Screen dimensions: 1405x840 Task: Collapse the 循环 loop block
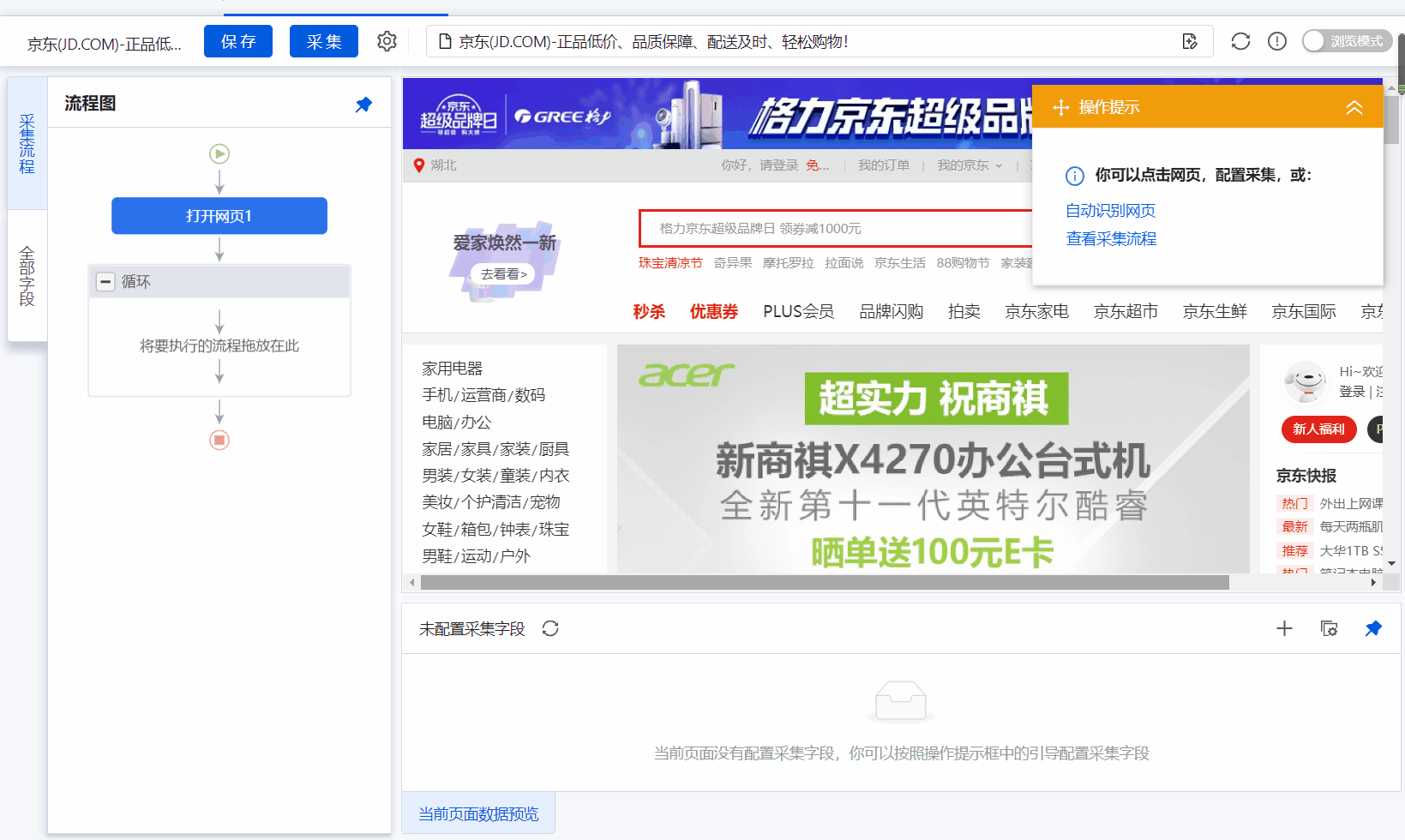coord(105,282)
